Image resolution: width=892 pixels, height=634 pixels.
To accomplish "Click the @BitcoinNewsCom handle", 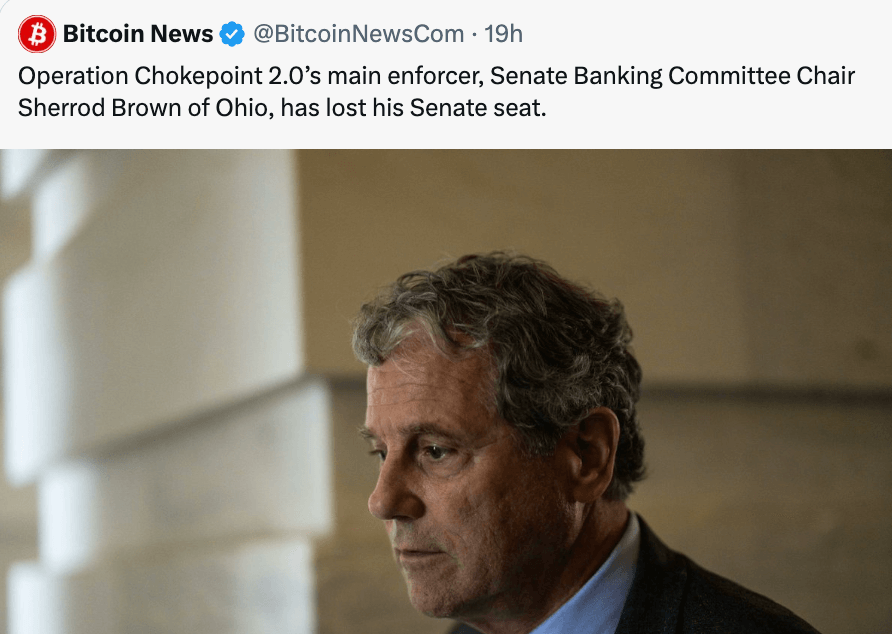I will click(x=358, y=34).
